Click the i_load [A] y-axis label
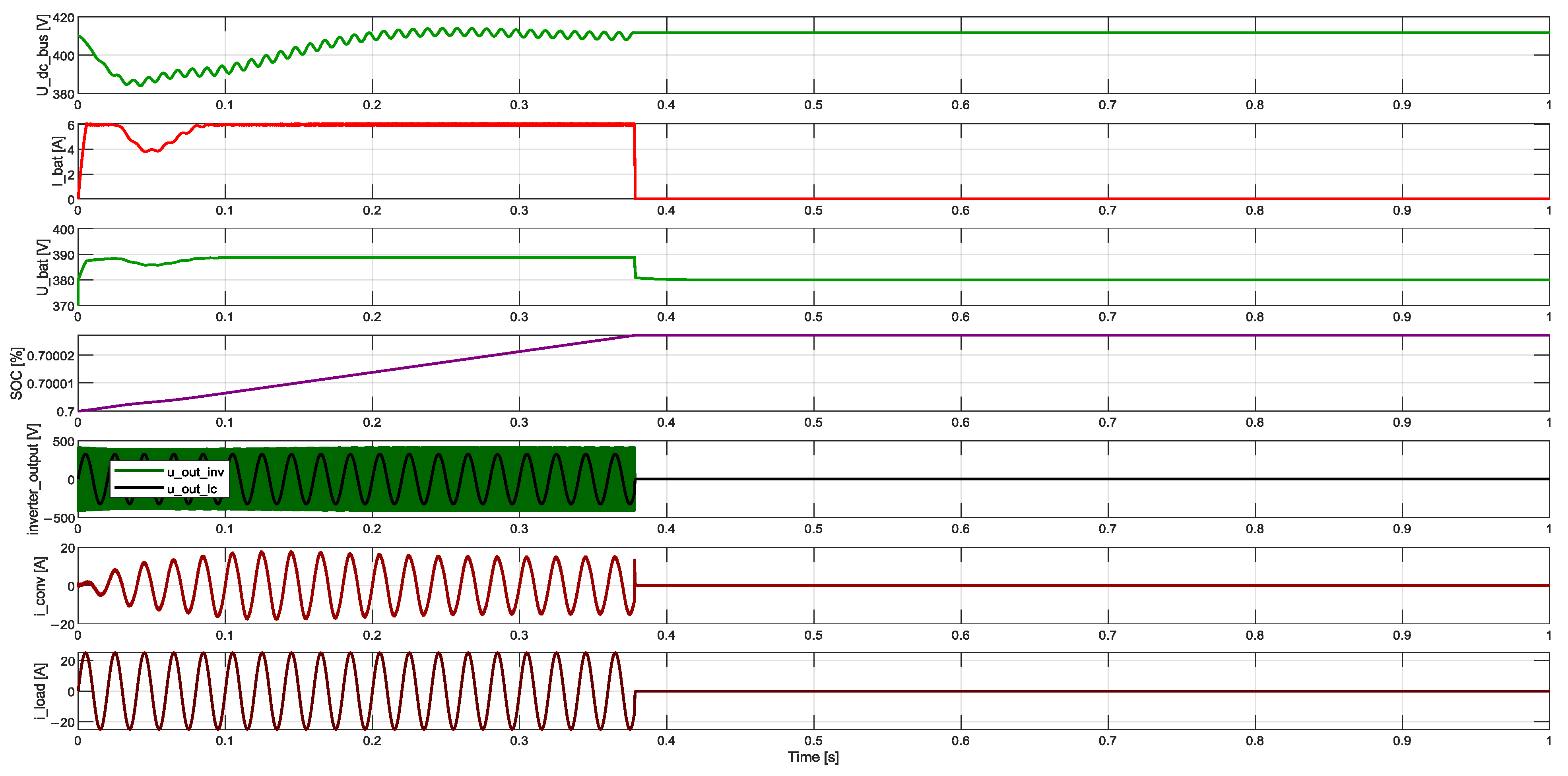 click(40, 691)
